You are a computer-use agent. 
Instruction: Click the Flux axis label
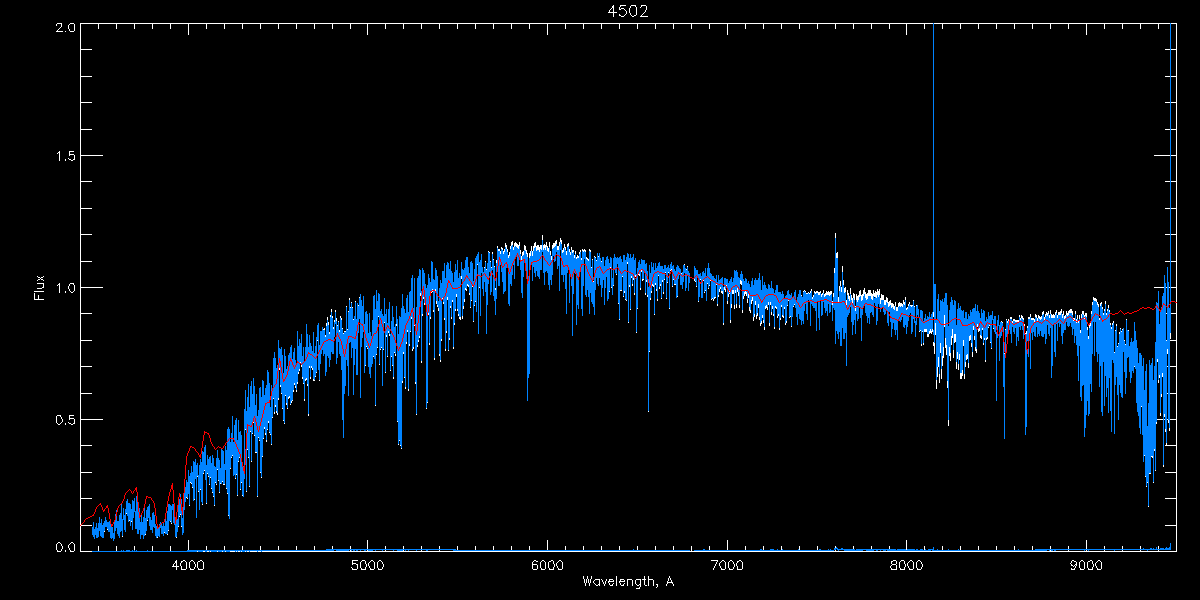39,288
